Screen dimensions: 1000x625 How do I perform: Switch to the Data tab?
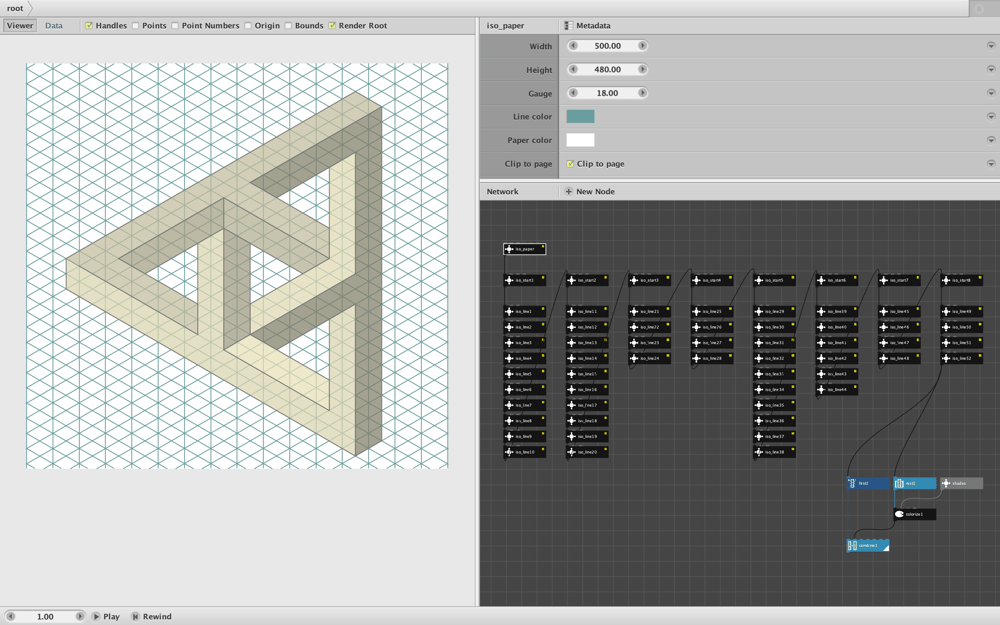[x=54, y=26]
